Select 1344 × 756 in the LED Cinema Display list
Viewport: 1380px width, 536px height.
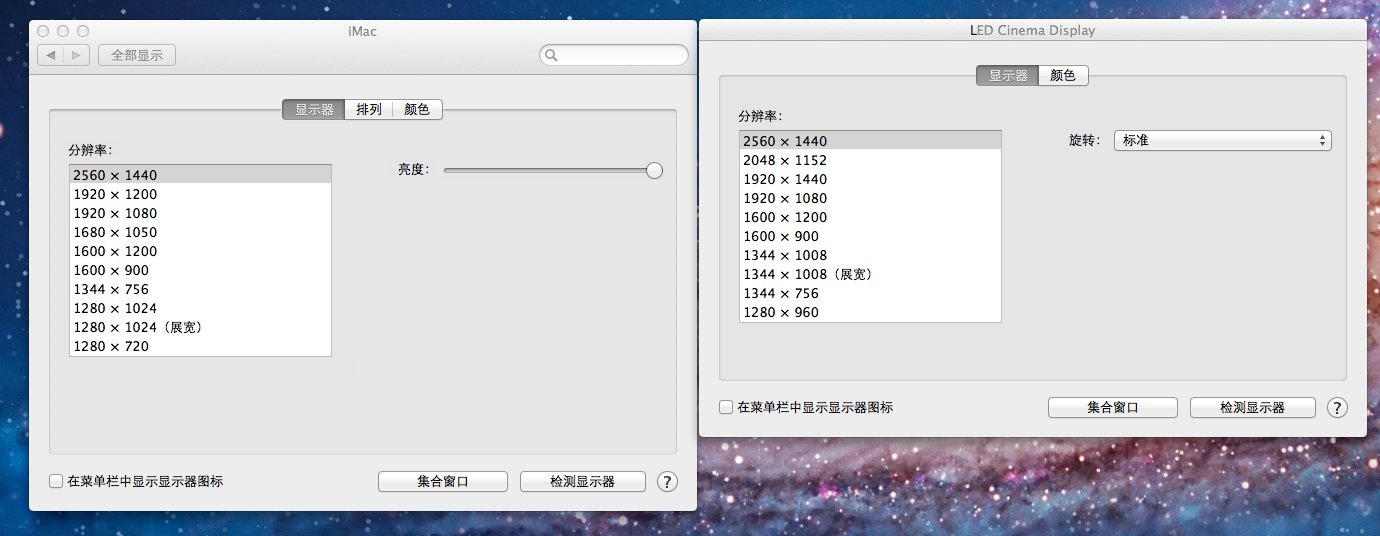(870, 293)
